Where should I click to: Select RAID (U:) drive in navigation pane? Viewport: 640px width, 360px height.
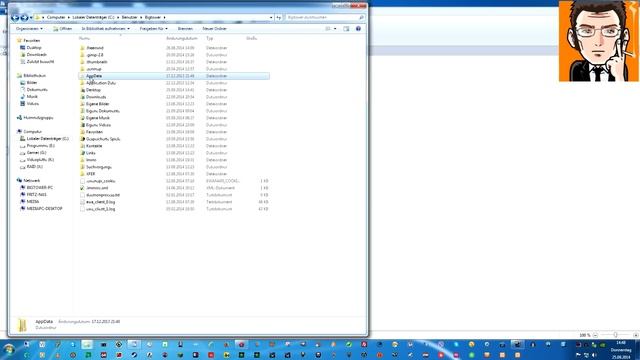[x=34, y=167]
